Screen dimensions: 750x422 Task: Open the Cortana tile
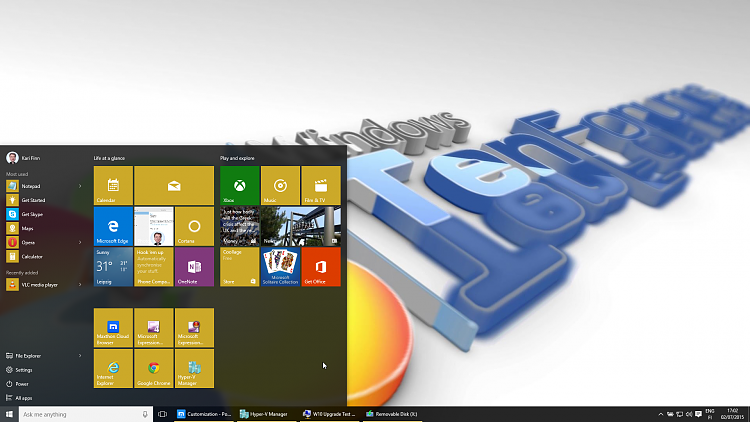pyautogui.click(x=194, y=226)
